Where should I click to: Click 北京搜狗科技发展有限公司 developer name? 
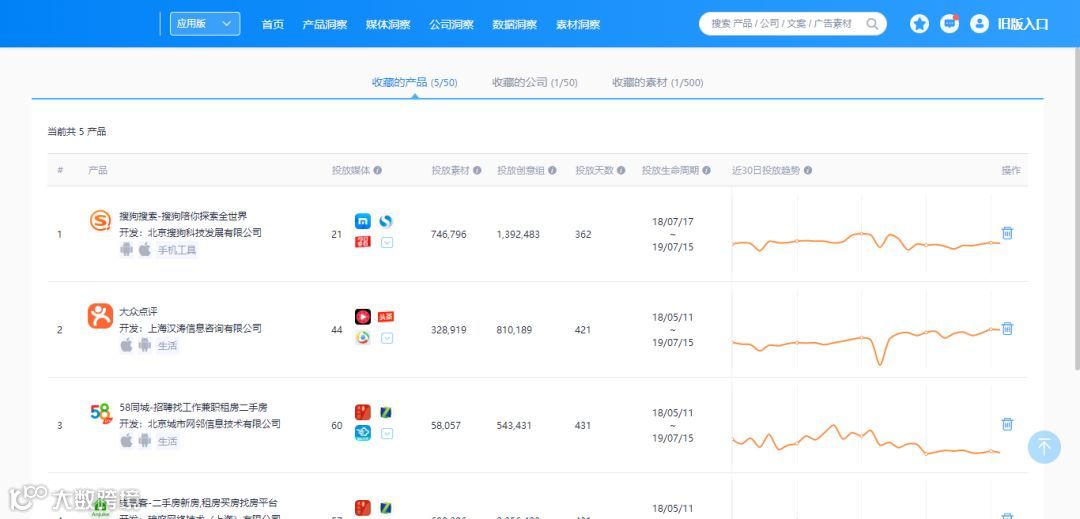[205, 233]
